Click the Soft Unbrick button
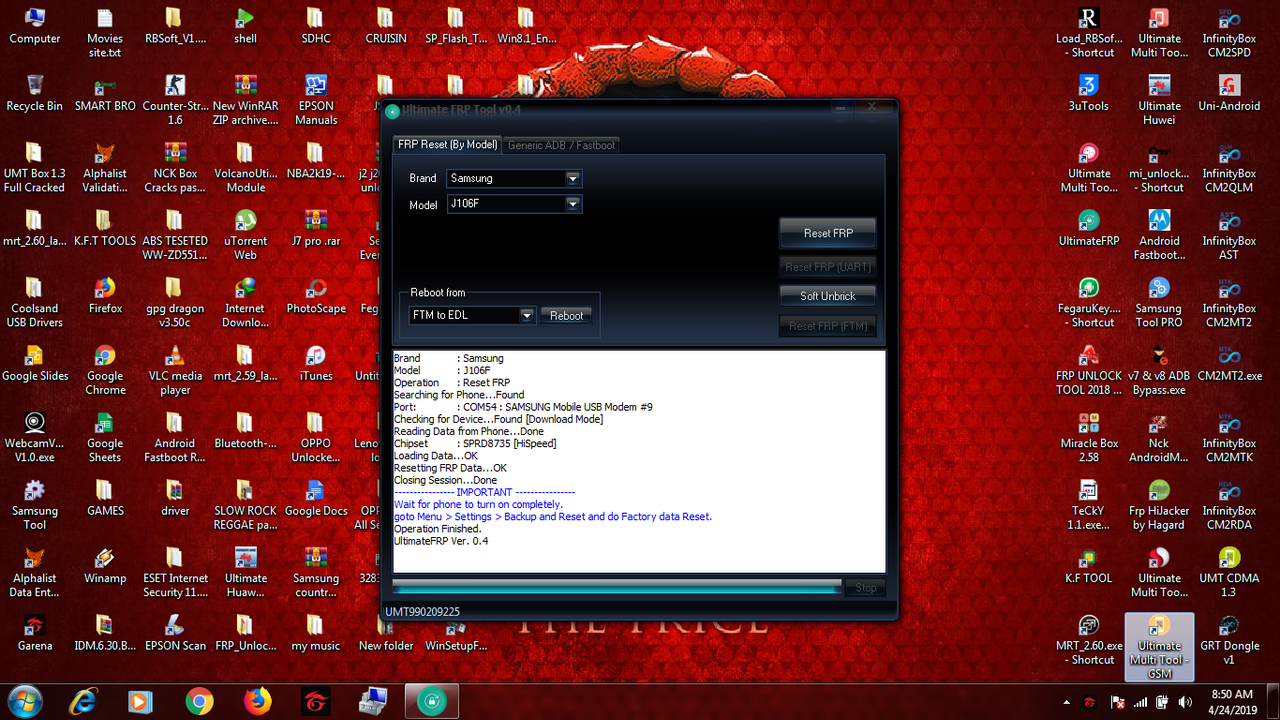The height and width of the screenshot is (720, 1280). [x=828, y=296]
